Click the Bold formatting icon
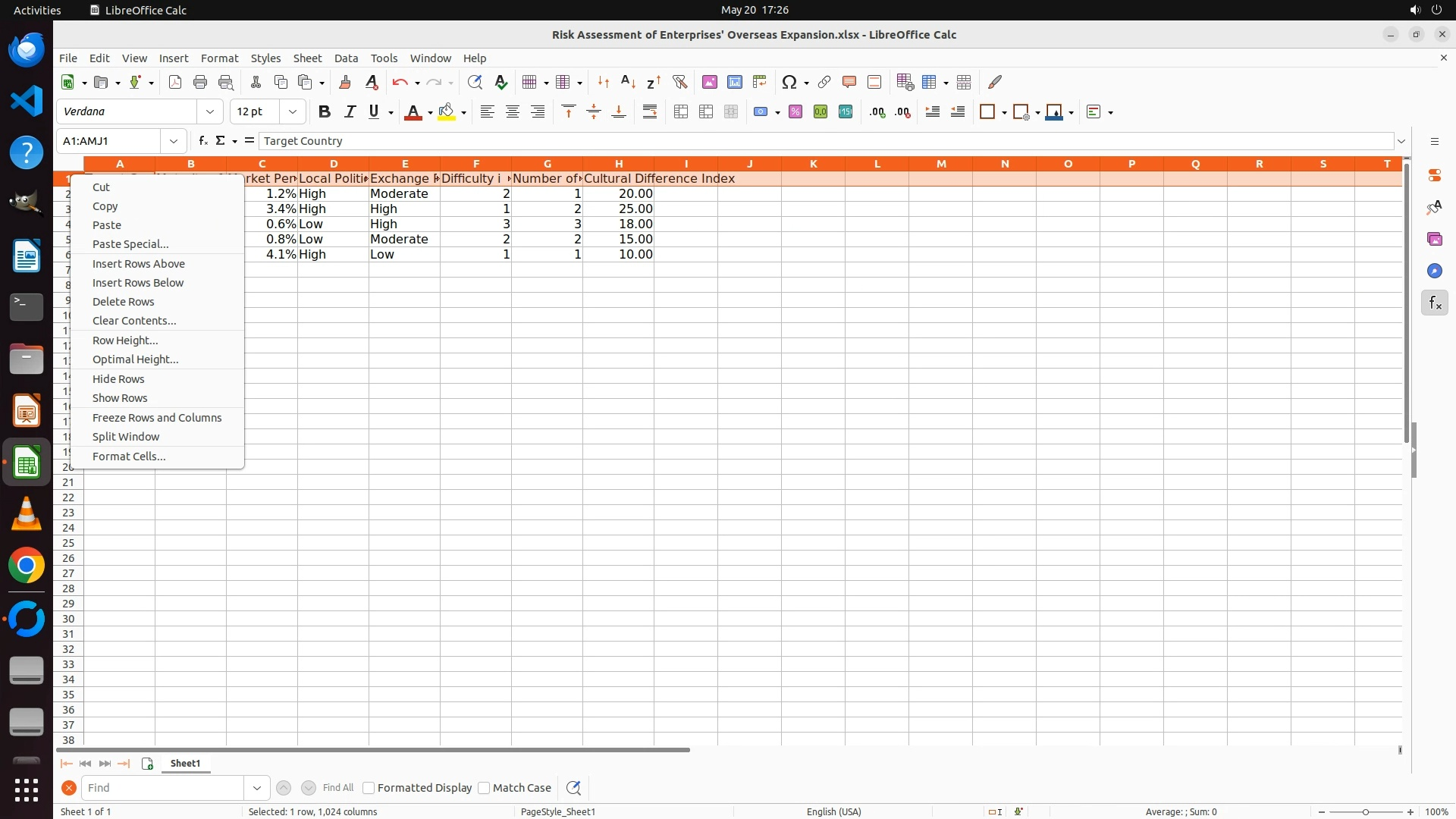The width and height of the screenshot is (1456, 819). point(325,112)
